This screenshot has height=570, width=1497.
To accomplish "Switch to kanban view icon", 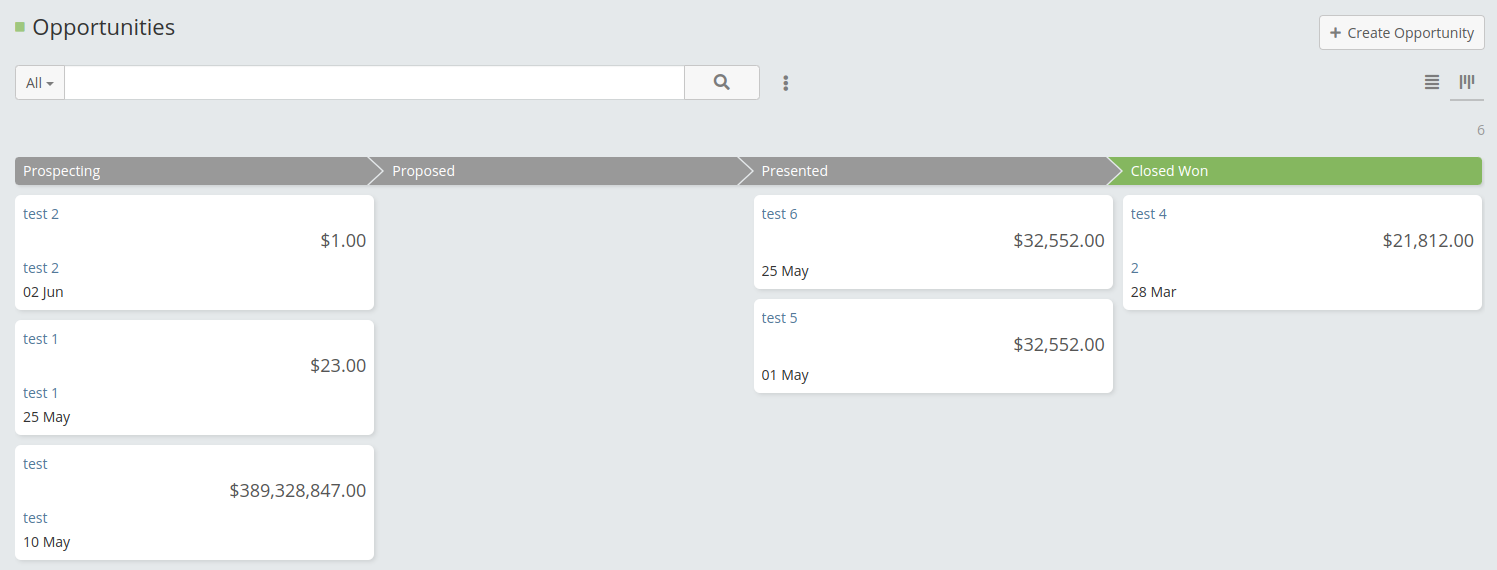I will (x=1467, y=82).
